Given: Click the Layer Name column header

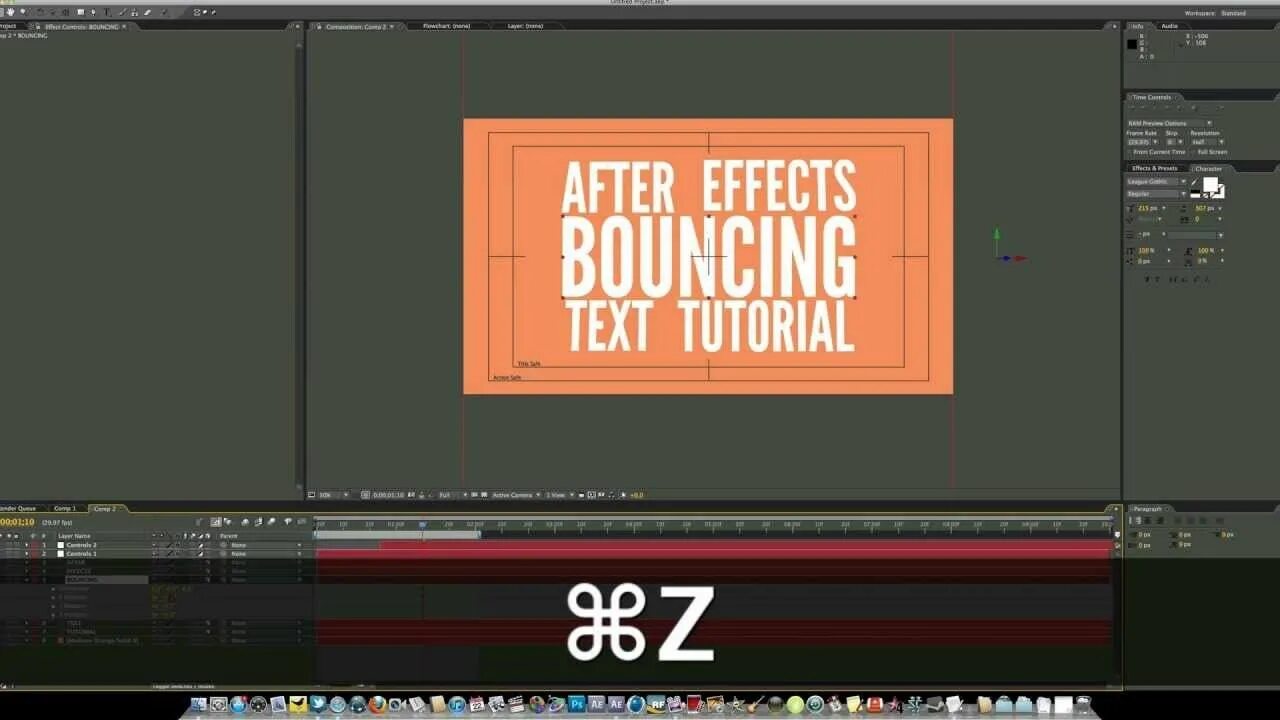Looking at the screenshot, I should point(74,536).
